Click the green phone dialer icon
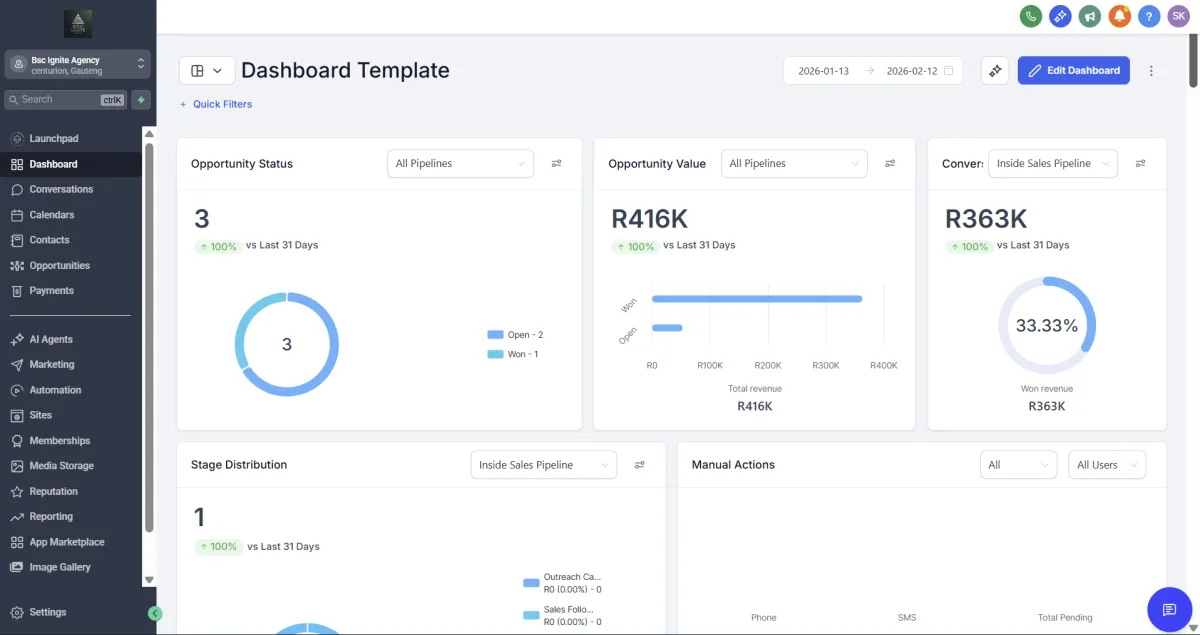 (x=1030, y=16)
